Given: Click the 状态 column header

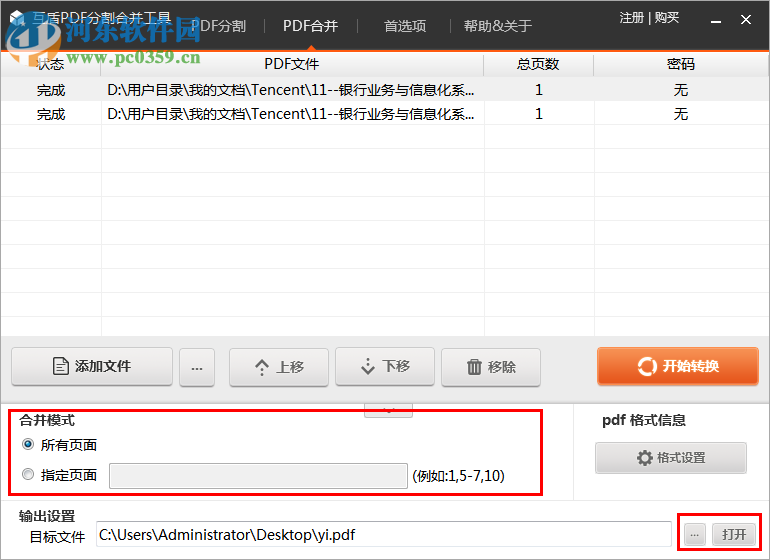Looking at the screenshot, I should (x=51, y=64).
